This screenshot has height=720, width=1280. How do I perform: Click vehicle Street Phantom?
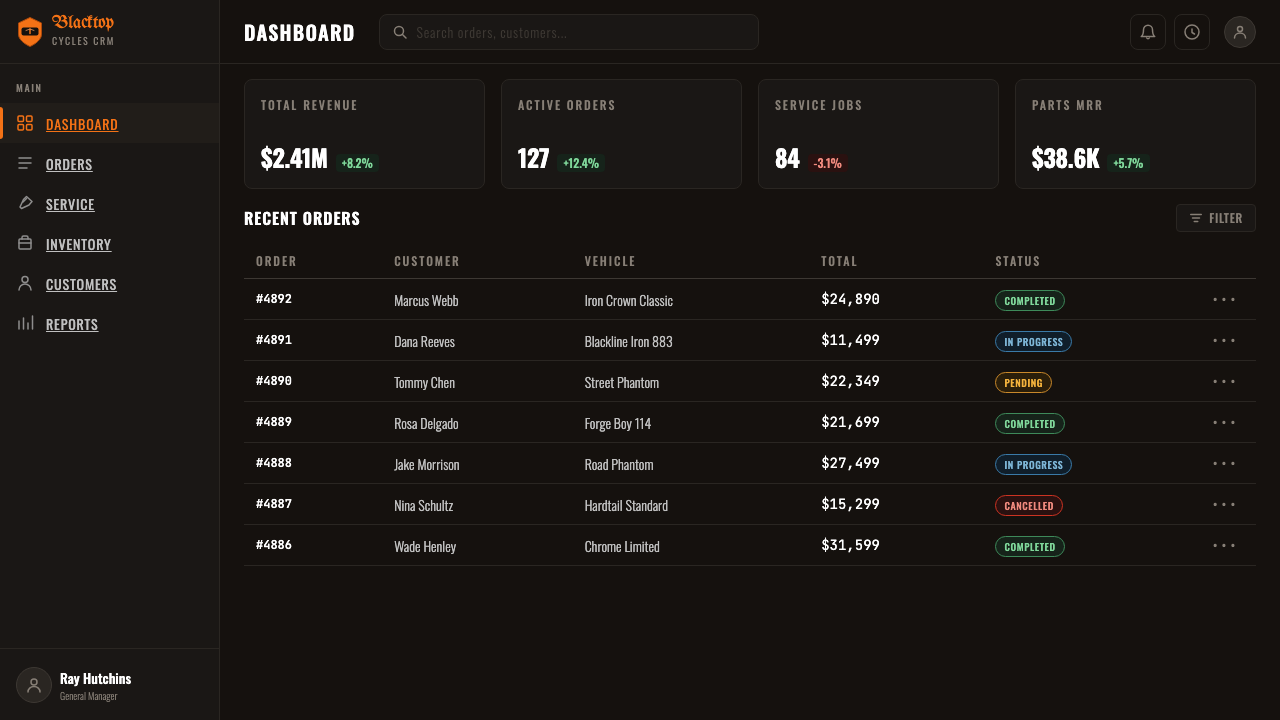point(622,382)
